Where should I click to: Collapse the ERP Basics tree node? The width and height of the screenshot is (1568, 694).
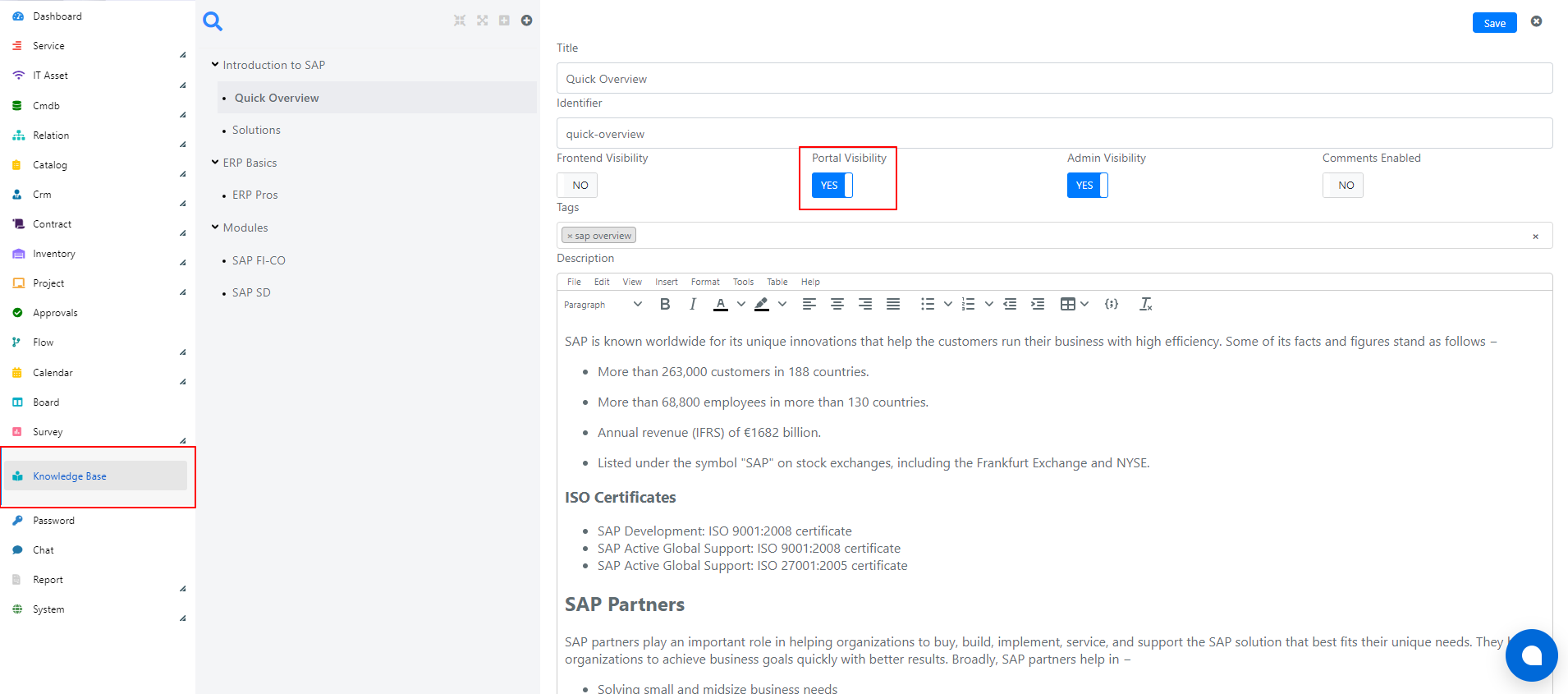coord(215,163)
